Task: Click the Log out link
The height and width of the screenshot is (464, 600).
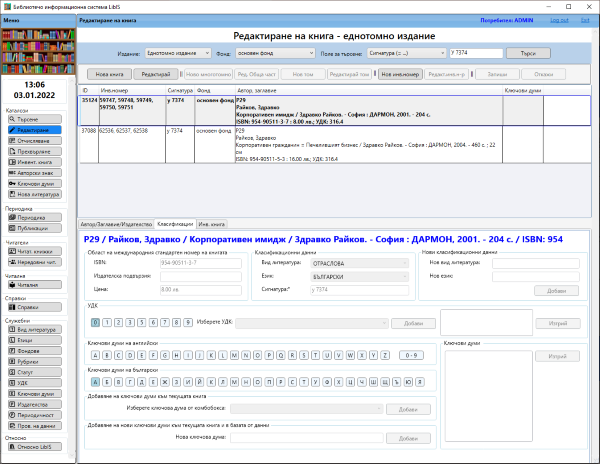Action: click(559, 20)
